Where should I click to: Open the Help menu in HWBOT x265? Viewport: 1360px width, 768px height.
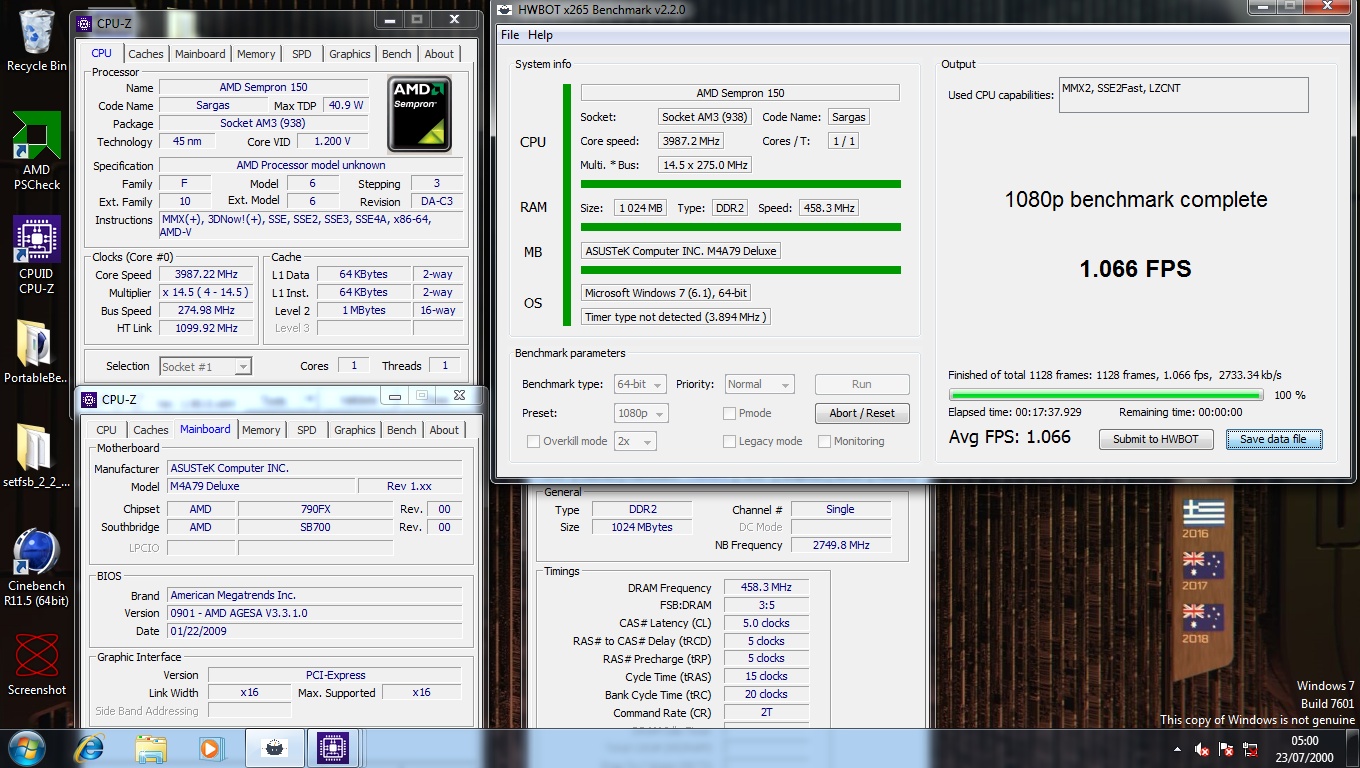pos(540,35)
